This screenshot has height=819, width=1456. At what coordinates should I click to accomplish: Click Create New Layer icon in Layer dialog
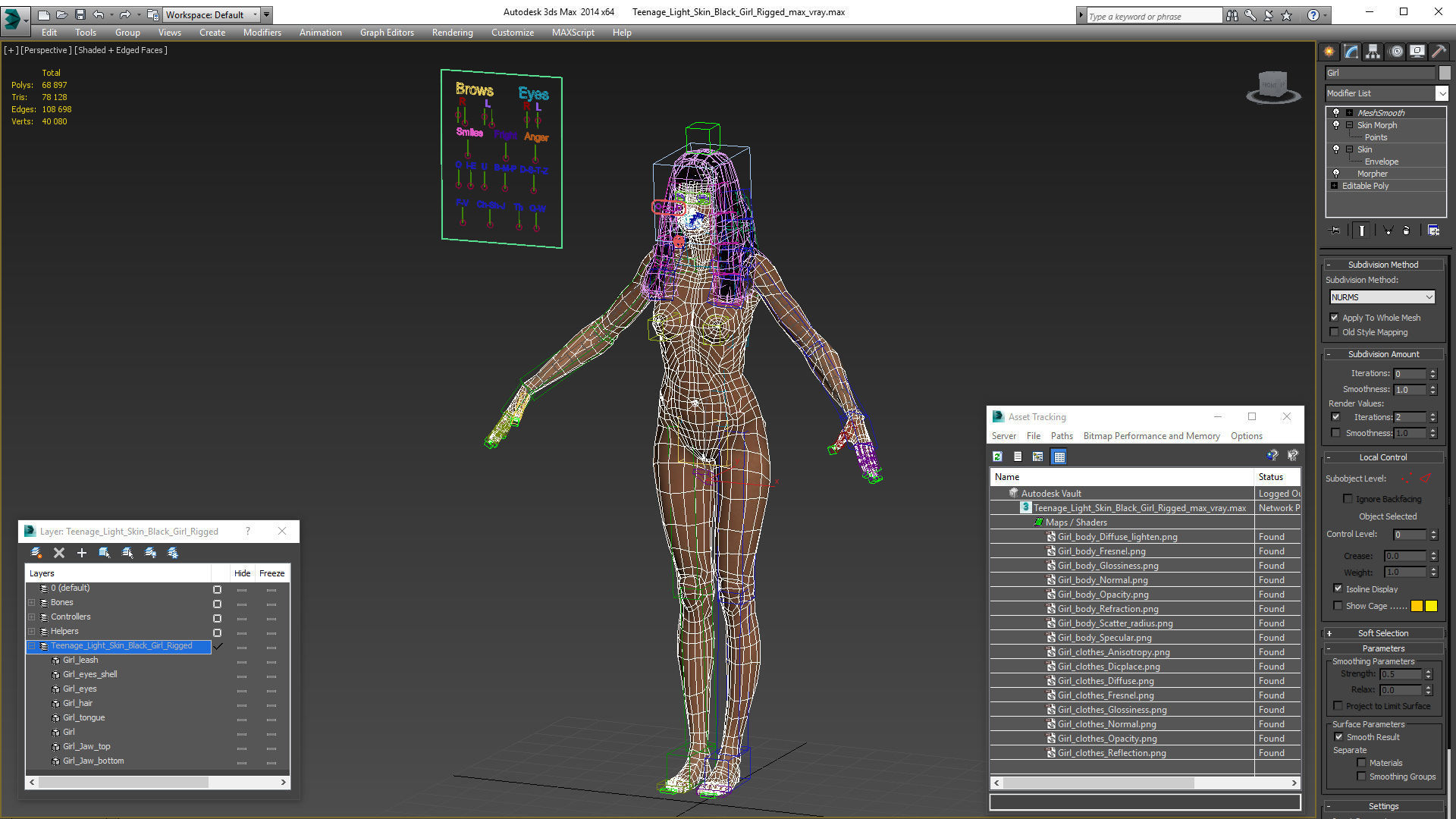point(36,553)
